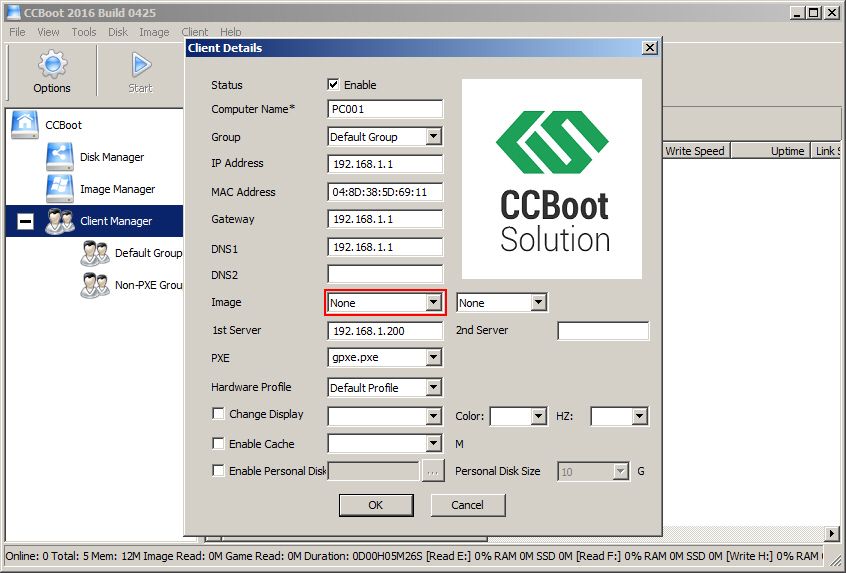Click the CCBoot title bar app icon

tap(13, 12)
